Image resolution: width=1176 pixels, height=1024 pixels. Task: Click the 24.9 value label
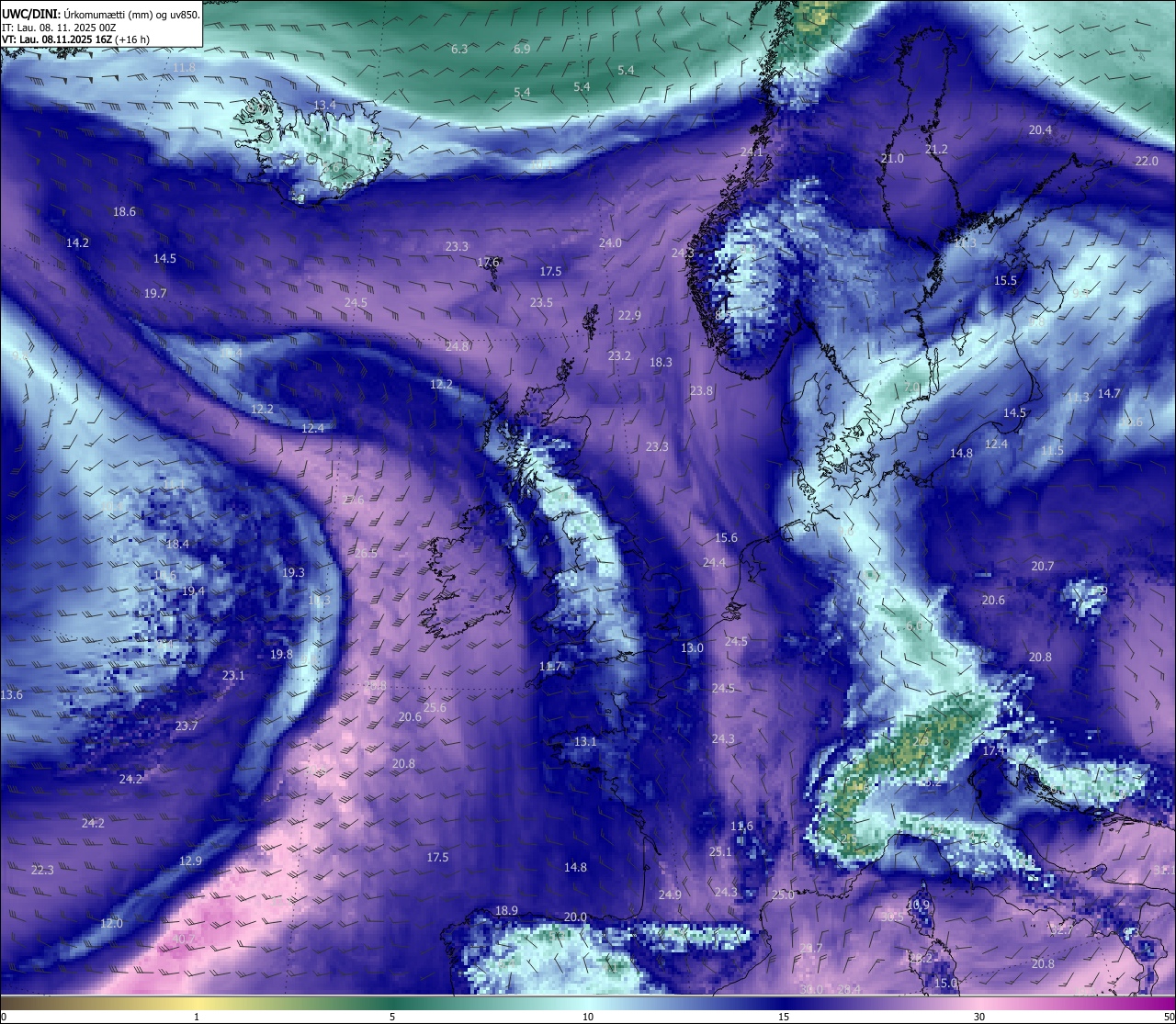point(670,895)
